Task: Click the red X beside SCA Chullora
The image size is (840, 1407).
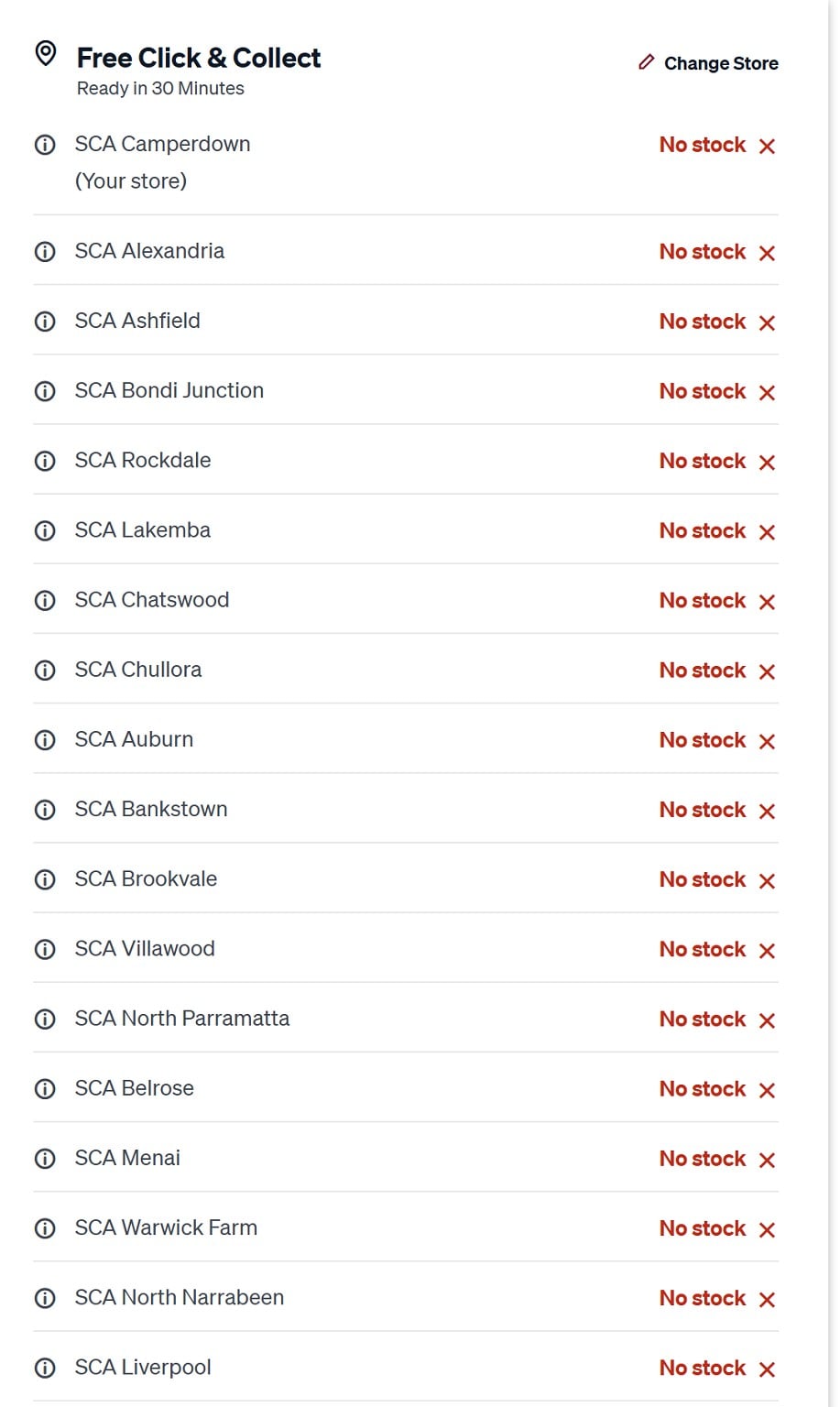Action: click(x=768, y=671)
